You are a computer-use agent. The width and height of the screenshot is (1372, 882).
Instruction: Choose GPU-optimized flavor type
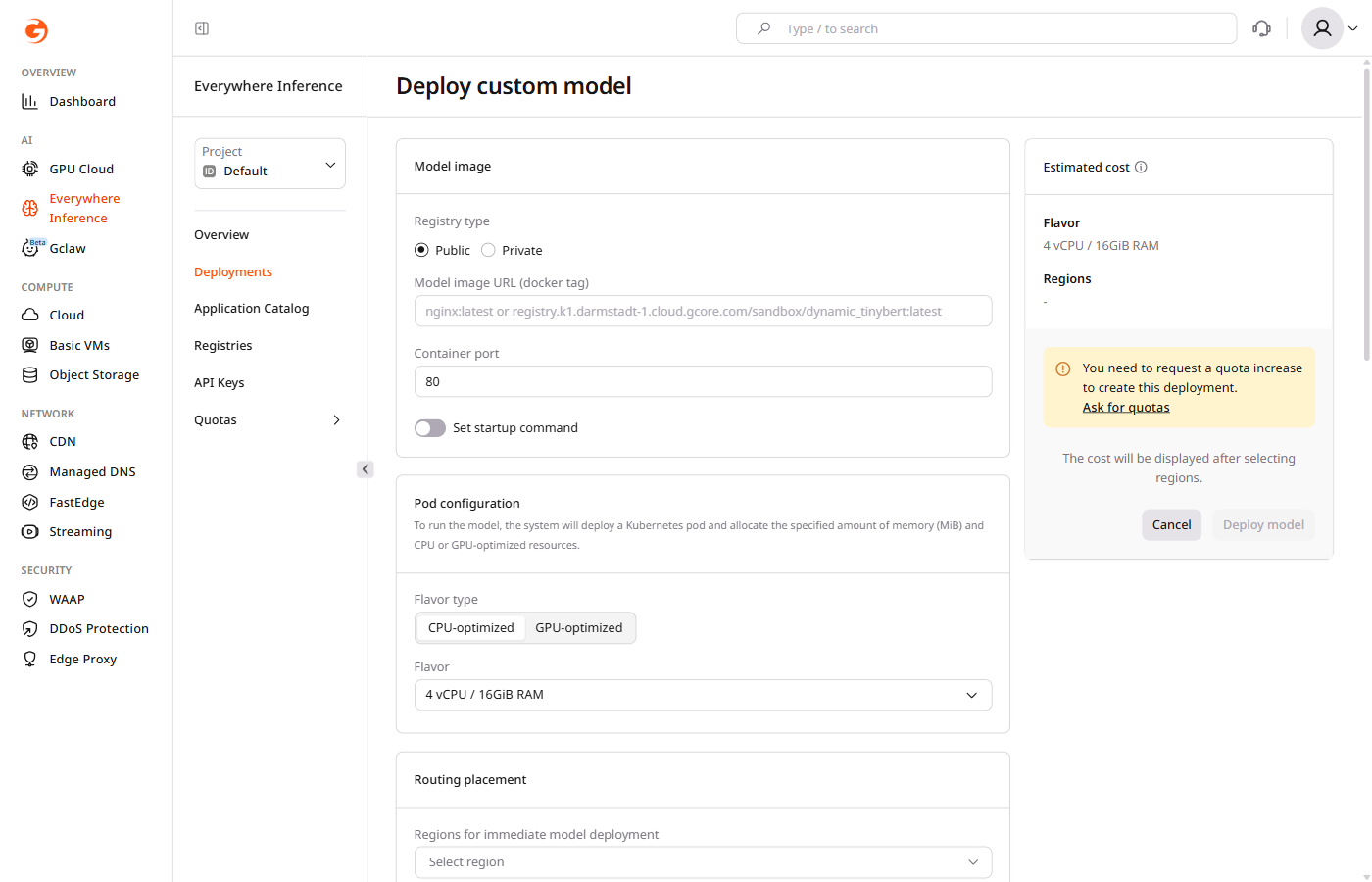click(x=579, y=628)
